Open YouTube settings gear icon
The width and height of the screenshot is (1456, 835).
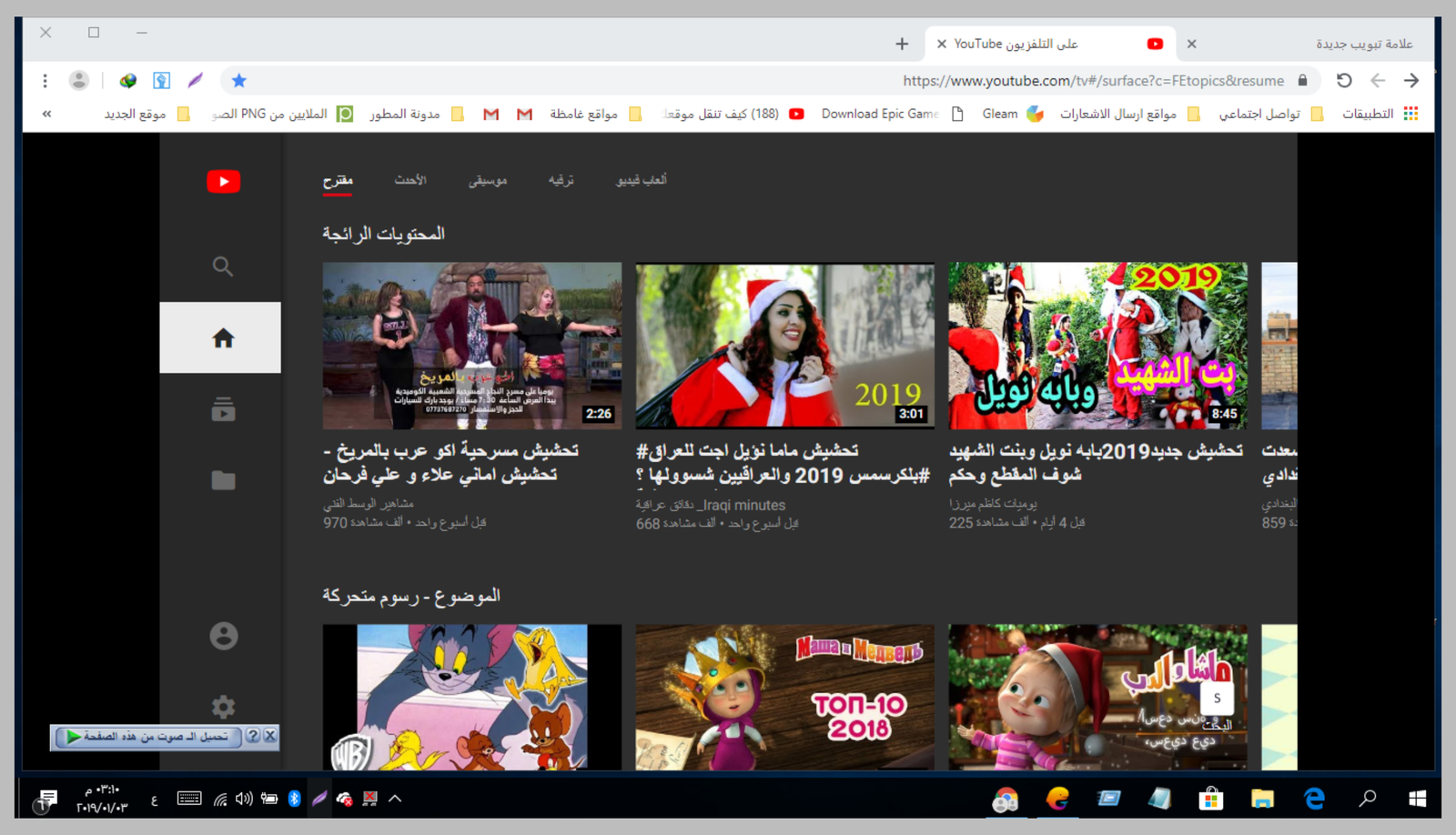(223, 706)
